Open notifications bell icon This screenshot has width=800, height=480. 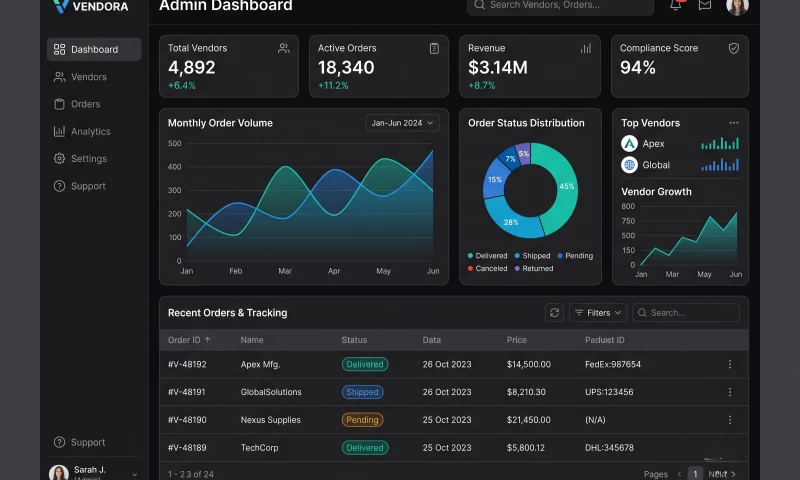(x=676, y=5)
